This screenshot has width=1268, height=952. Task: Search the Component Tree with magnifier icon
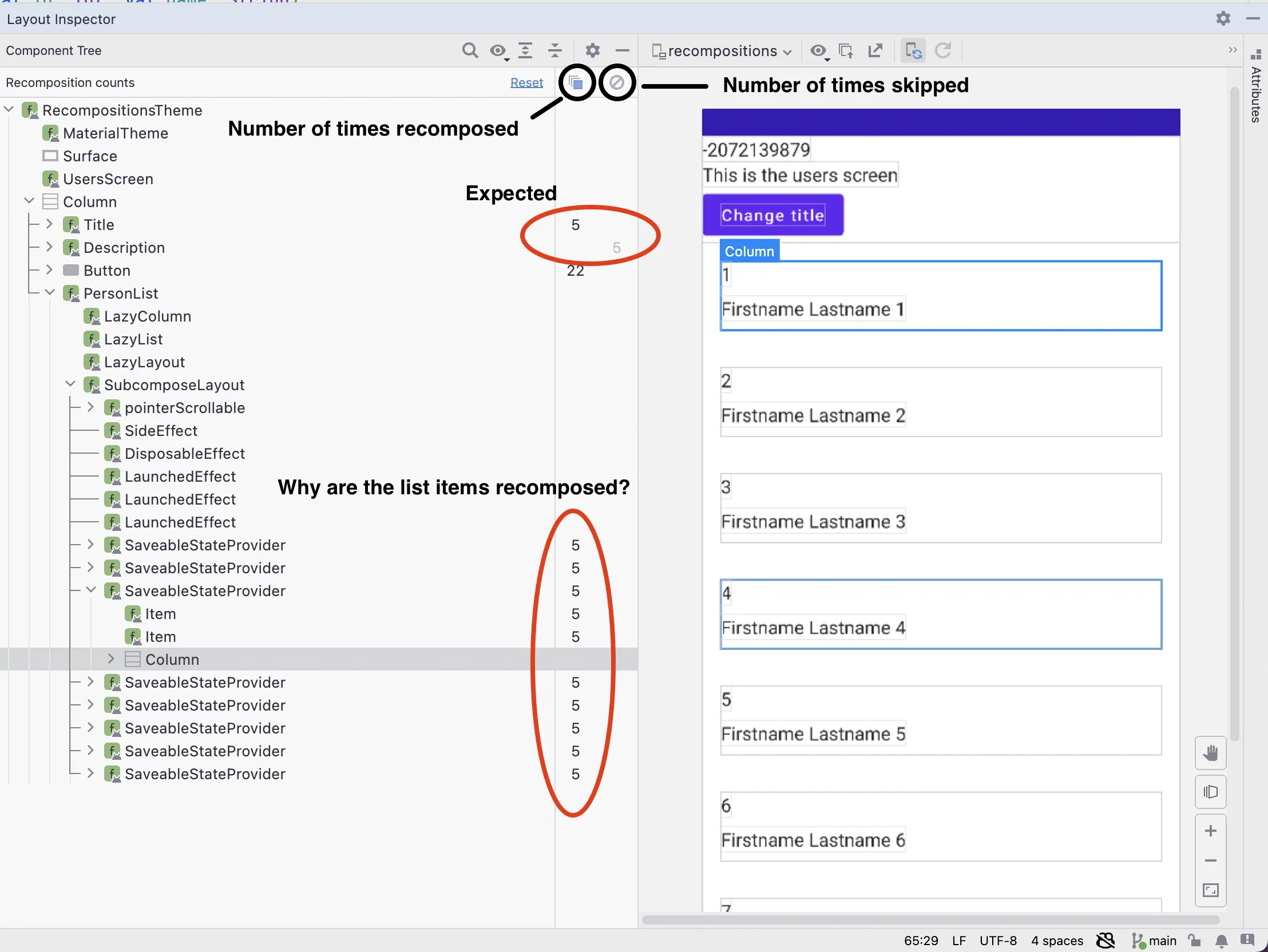470,50
